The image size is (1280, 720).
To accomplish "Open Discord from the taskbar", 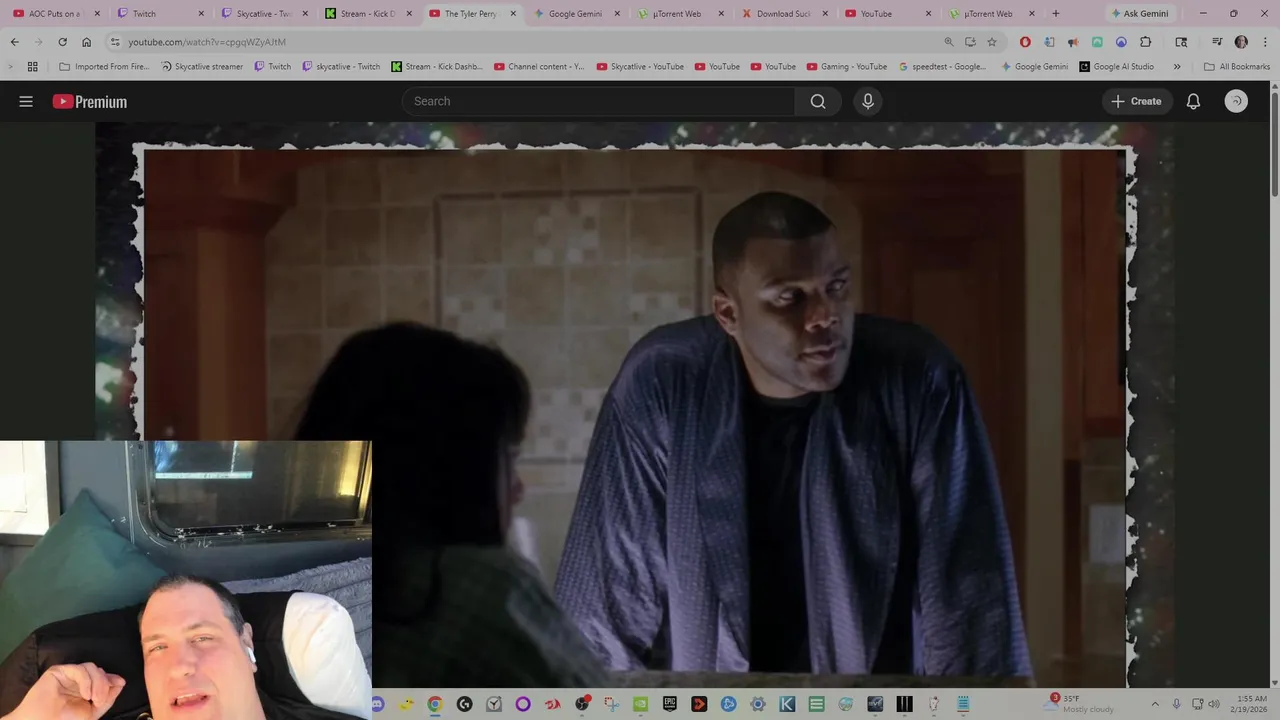I will (x=377, y=704).
